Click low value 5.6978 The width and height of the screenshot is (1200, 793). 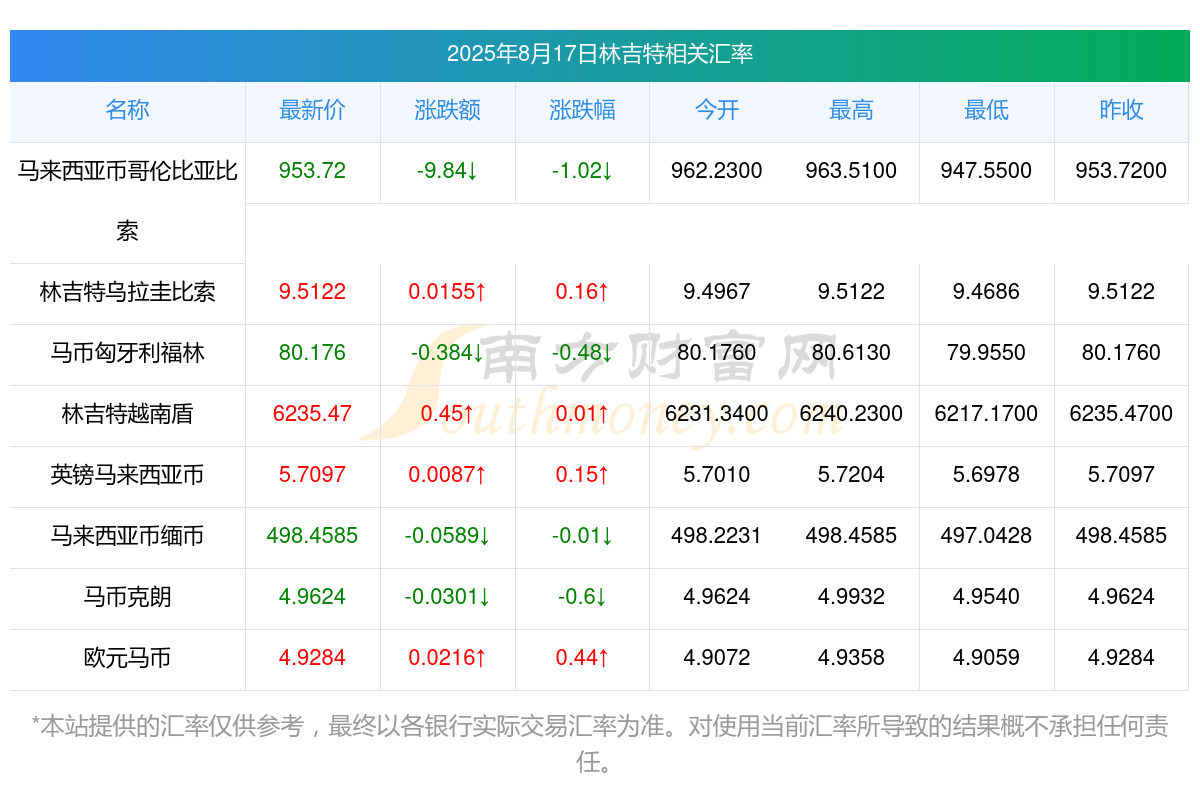986,475
